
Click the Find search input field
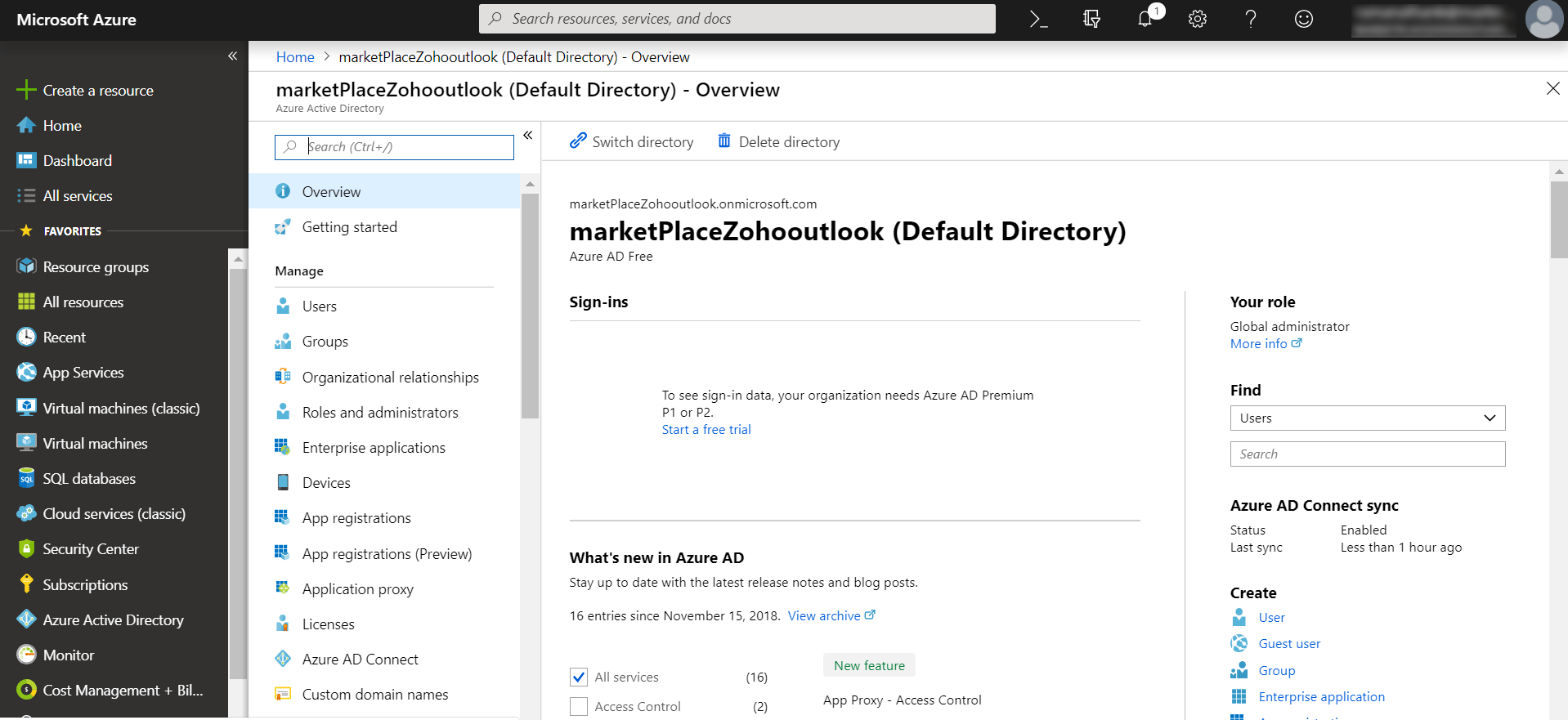coord(1367,454)
